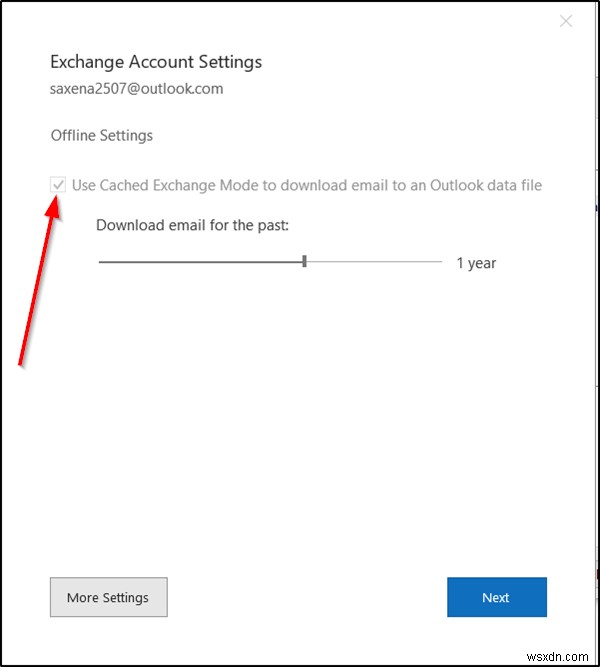This screenshot has width=600, height=667.
Task: Click the Exchange Account Settings heading
Action: [156, 62]
